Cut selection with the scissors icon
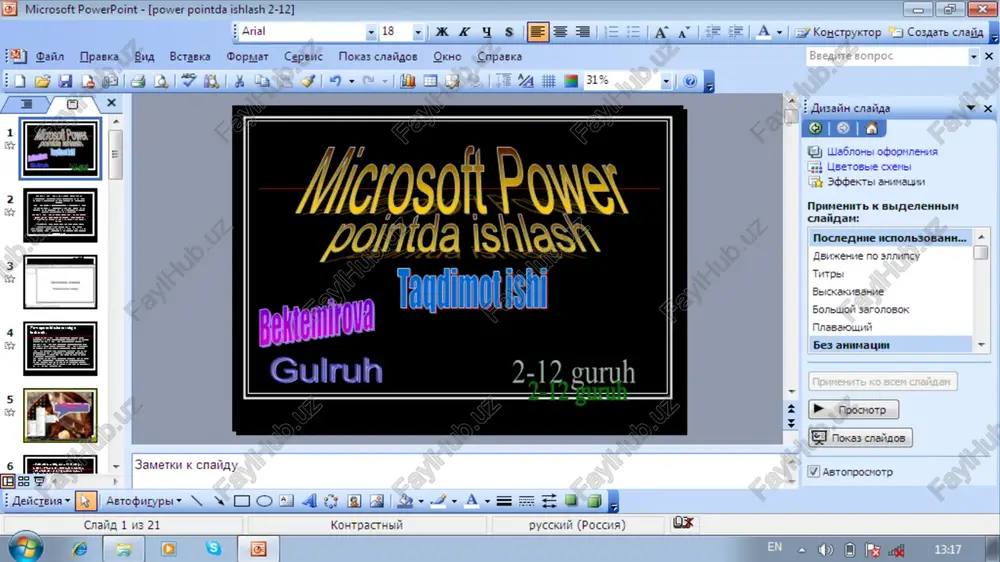The image size is (1000, 562). pyautogui.click(x=239, y=81)
